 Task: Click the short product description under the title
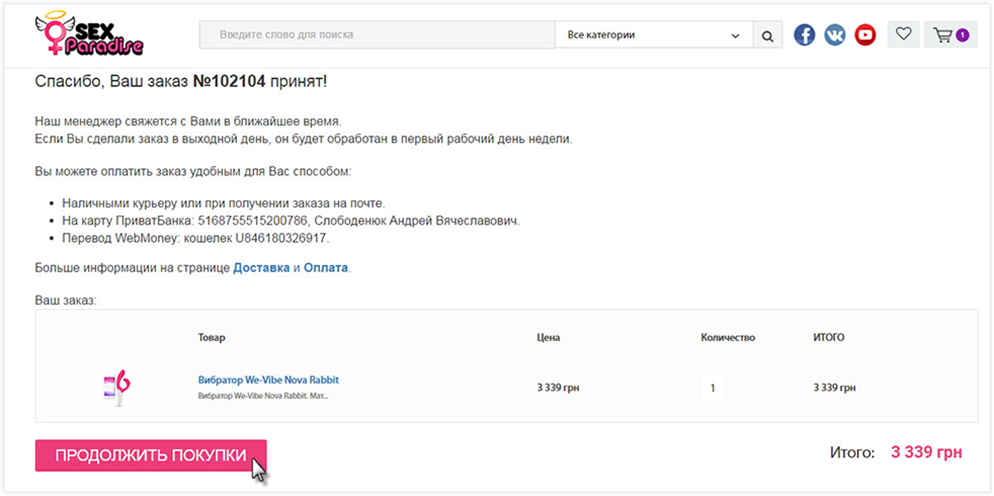(263, 396)
